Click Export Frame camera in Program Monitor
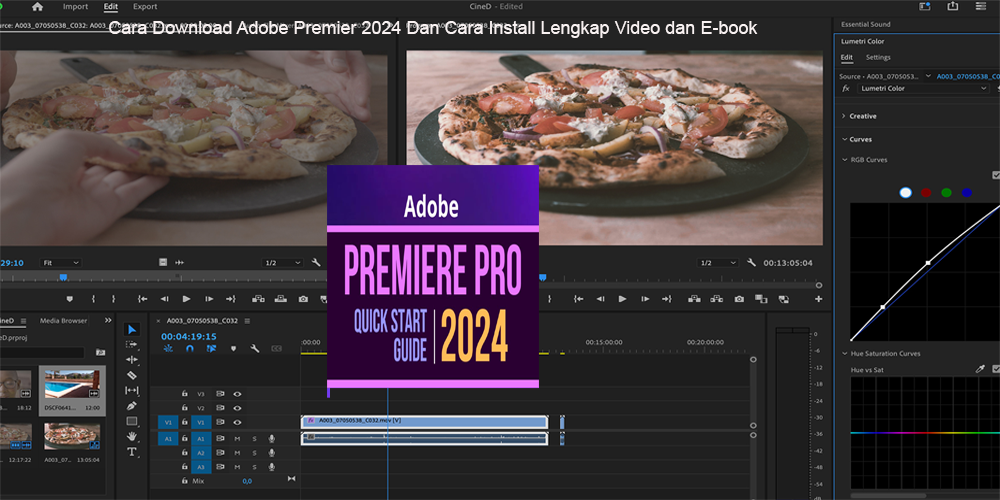 (739, 298)
